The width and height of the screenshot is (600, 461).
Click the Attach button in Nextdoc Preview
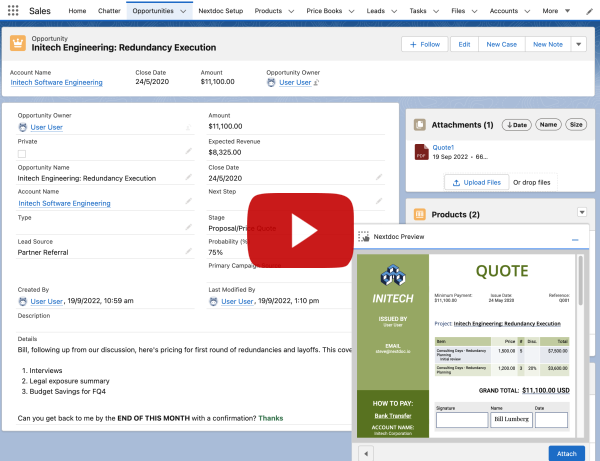(566, 453)
